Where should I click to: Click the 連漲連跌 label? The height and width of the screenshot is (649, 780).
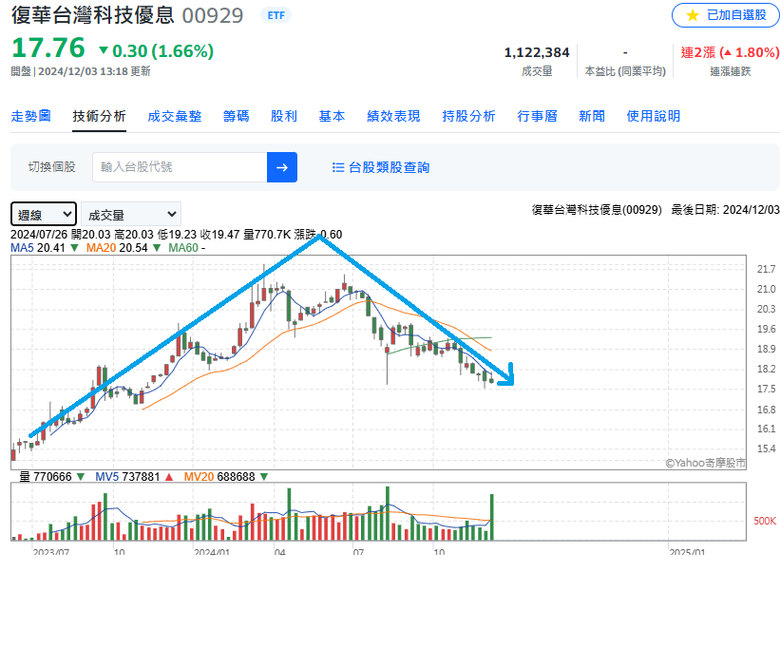tap(730, 72)
